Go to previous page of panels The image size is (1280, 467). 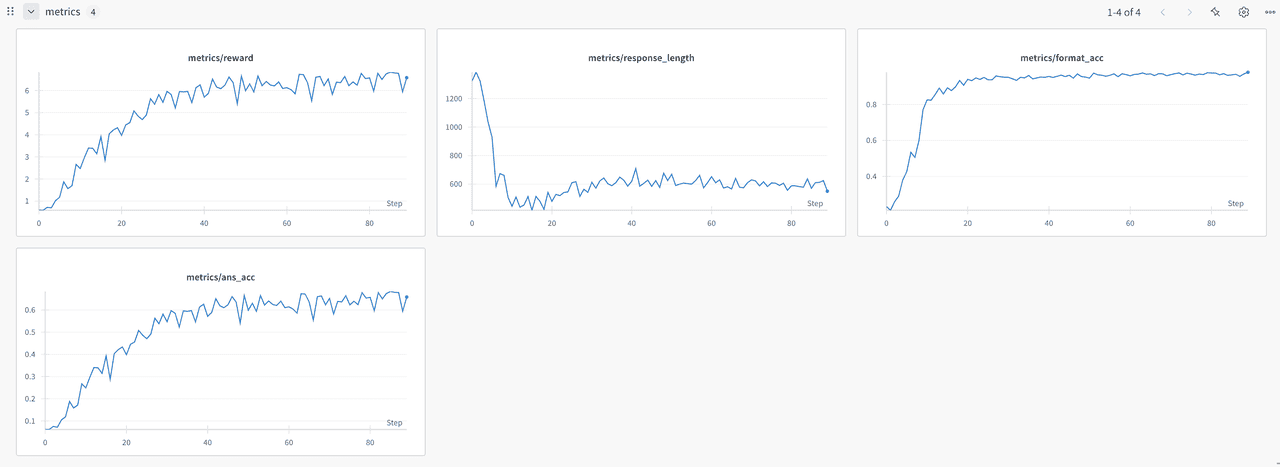pyautogui.click(x=1162, y=12)
